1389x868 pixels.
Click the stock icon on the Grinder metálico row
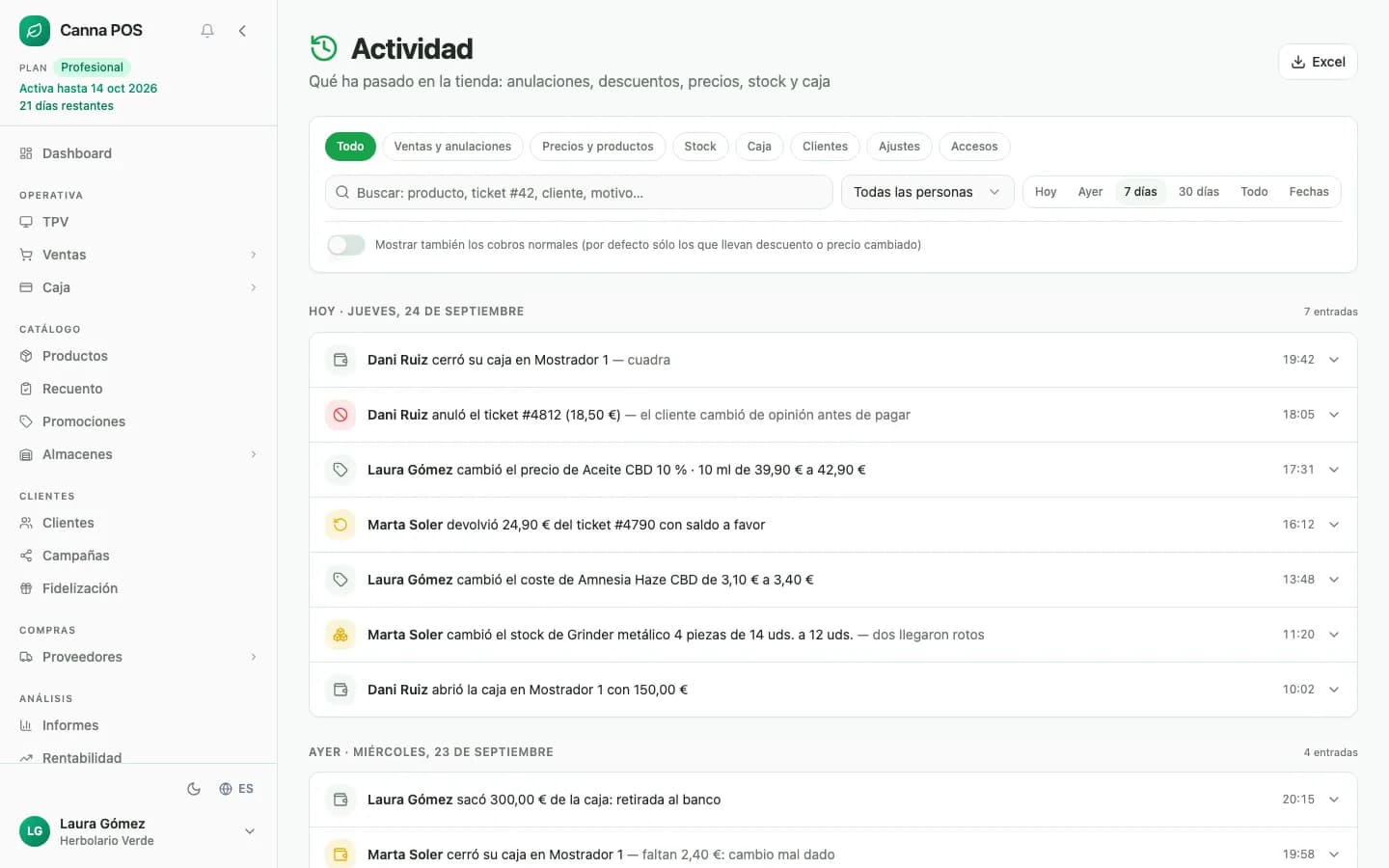point(340,635)
